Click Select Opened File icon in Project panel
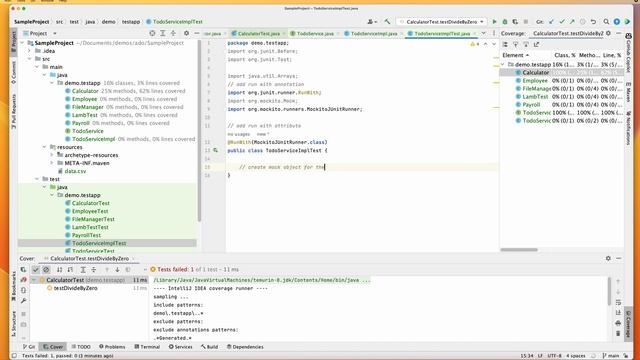Viewport: 640px width, 360px height. (152, 33)
